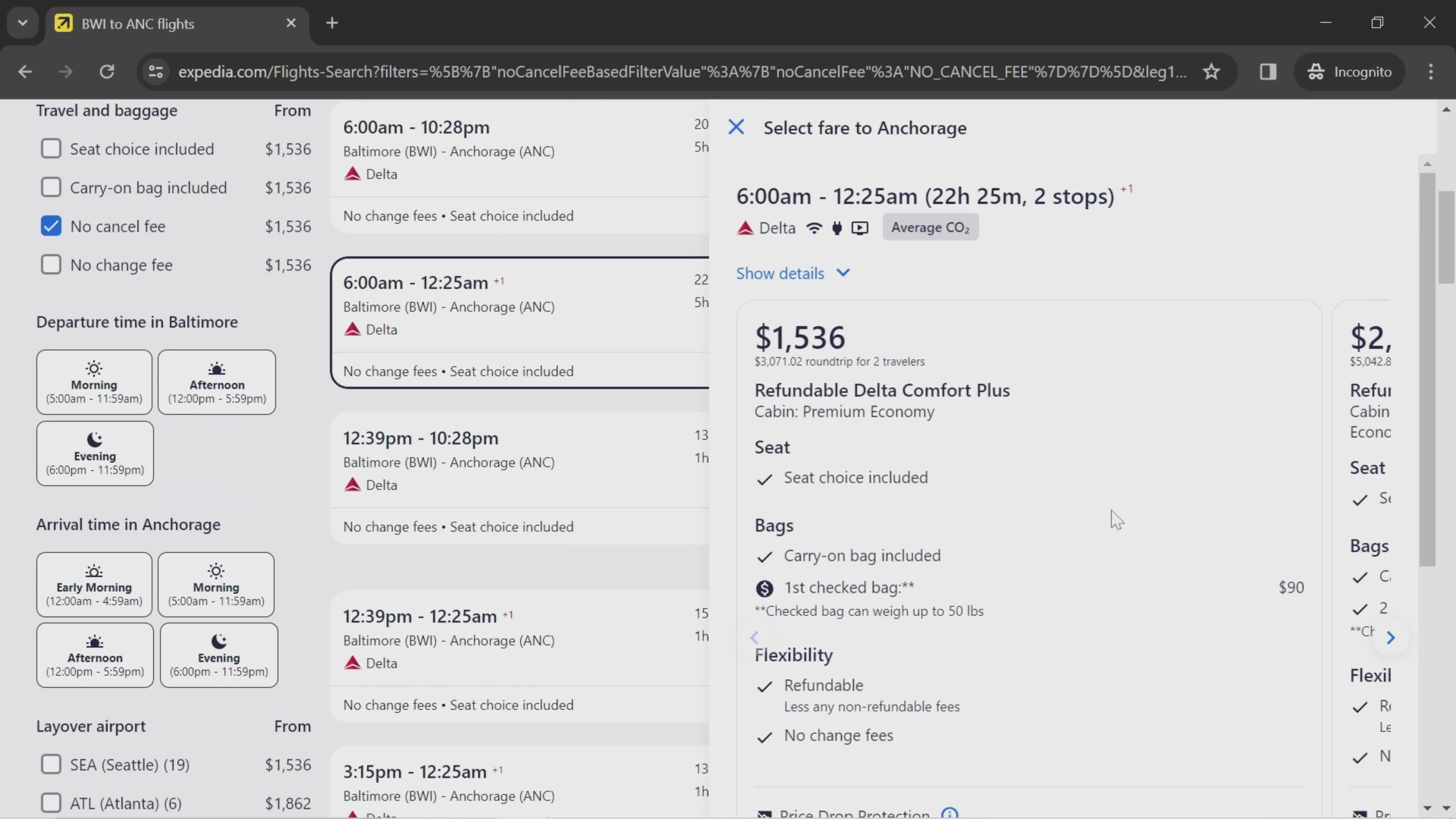
Task: Select Morning arrival time in Anchorage
Action: [216, 584]
